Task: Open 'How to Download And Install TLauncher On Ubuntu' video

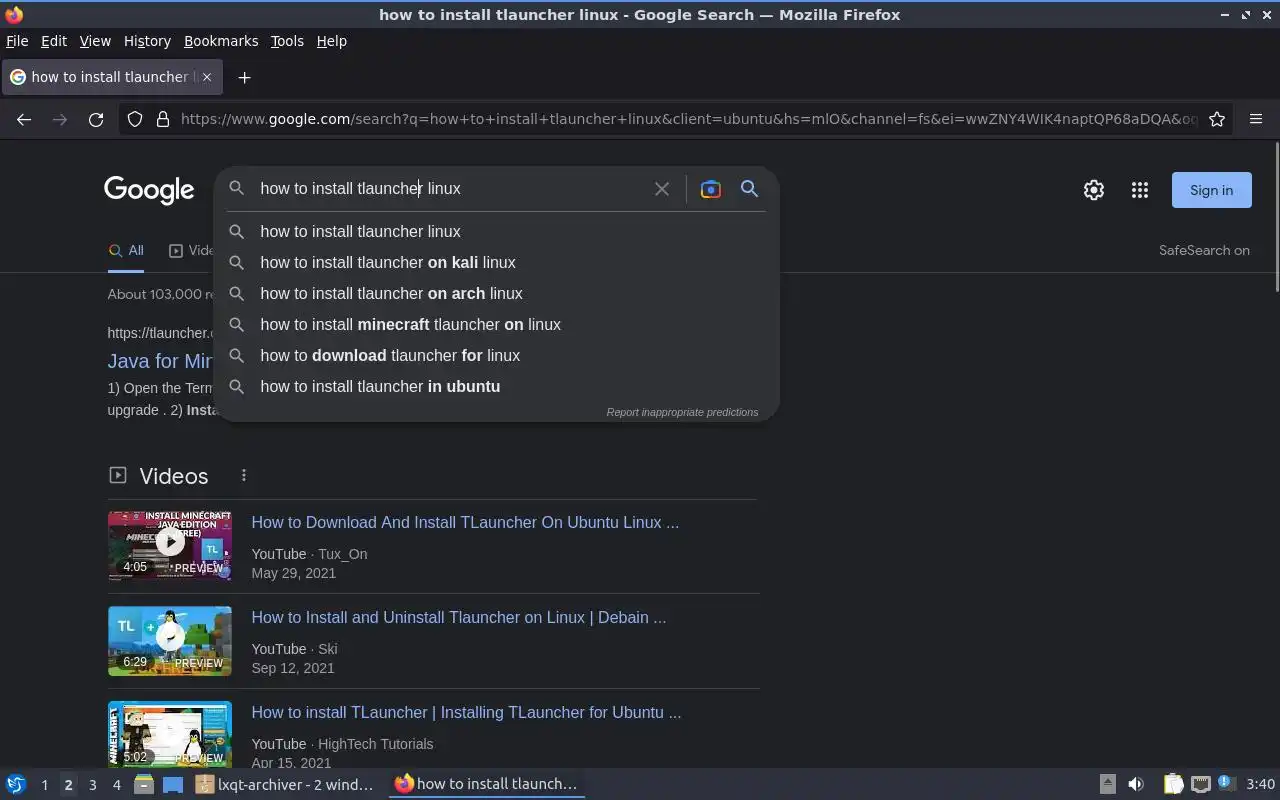Action: [465, 522]
